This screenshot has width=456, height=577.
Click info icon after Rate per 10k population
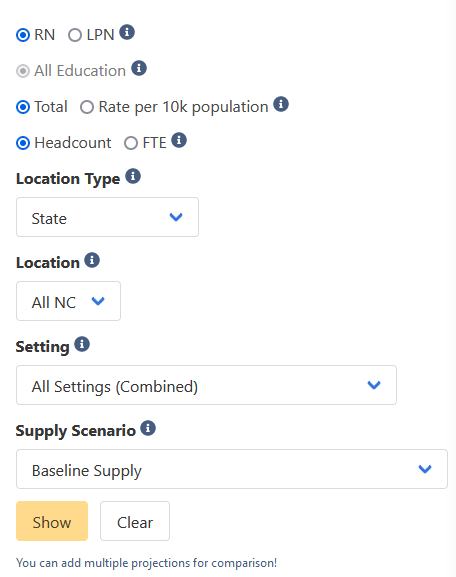click(x=281, y=104)
